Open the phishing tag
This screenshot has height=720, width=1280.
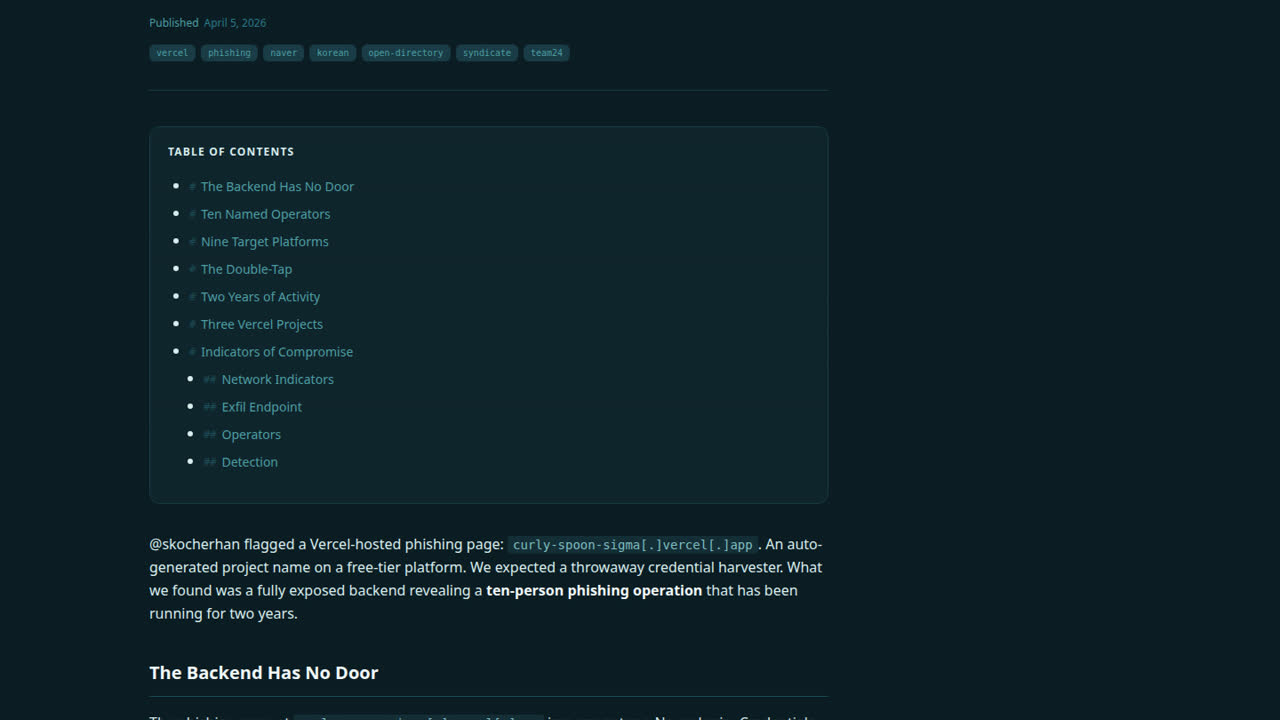(x=229, y=53)
